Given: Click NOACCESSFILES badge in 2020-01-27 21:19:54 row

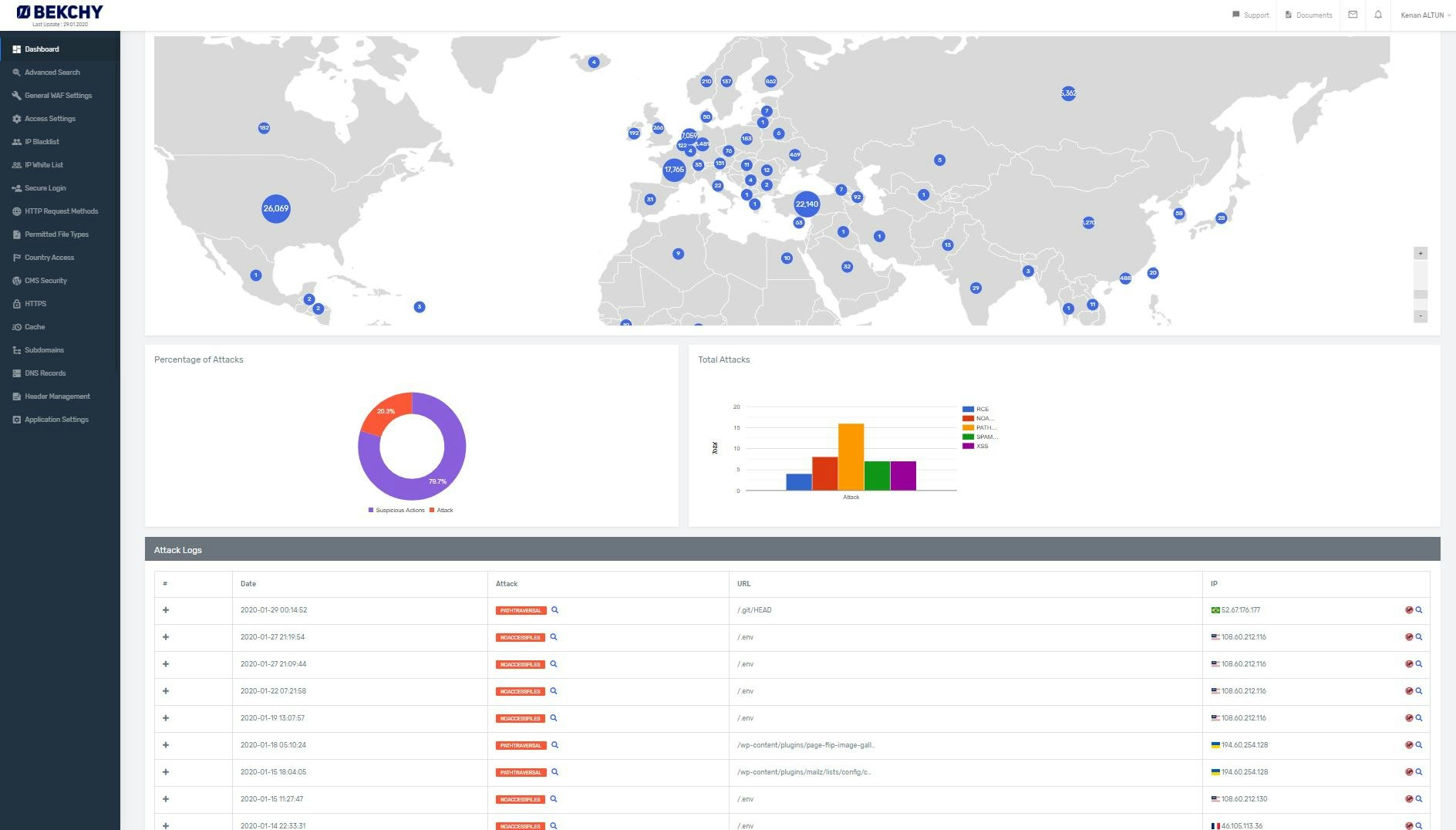Looking at the screenshot, I should click(521, 638).
